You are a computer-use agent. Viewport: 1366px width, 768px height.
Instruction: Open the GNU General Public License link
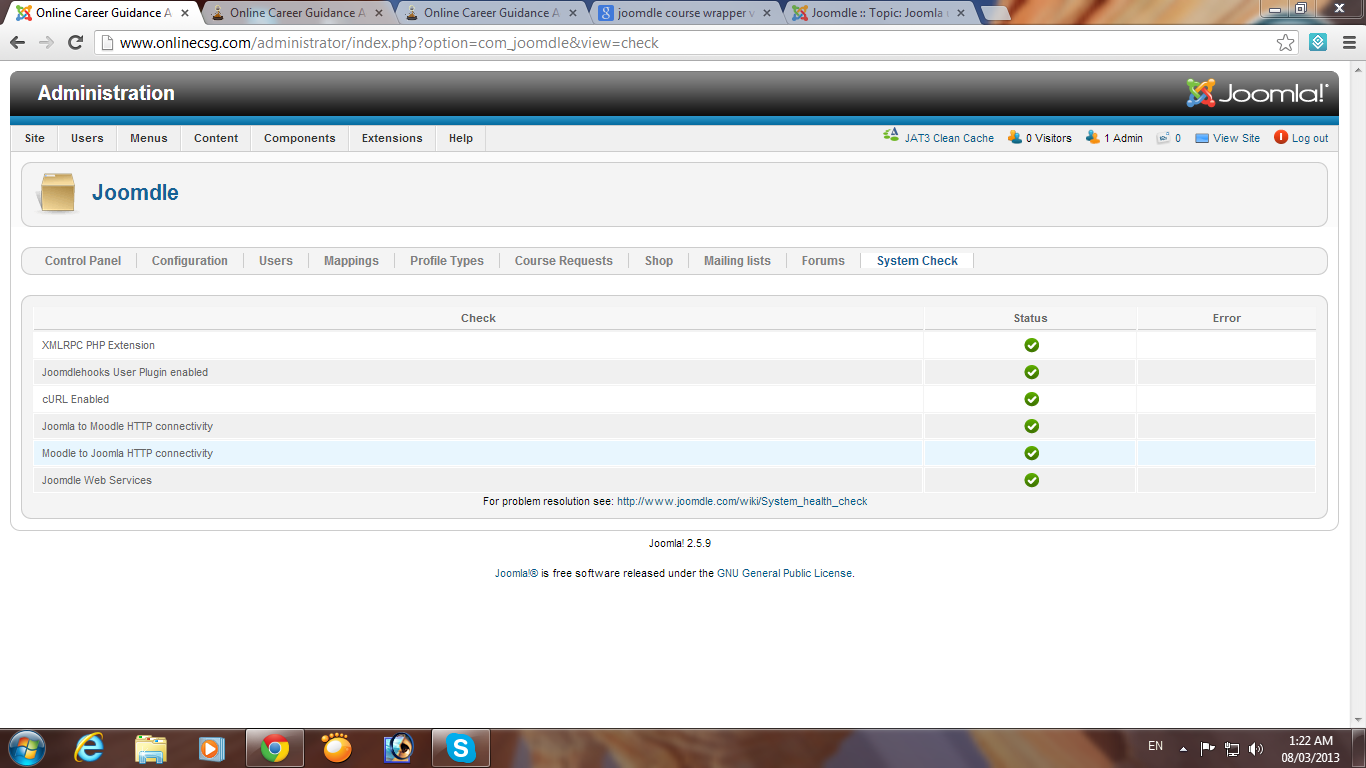click(785, 574)
